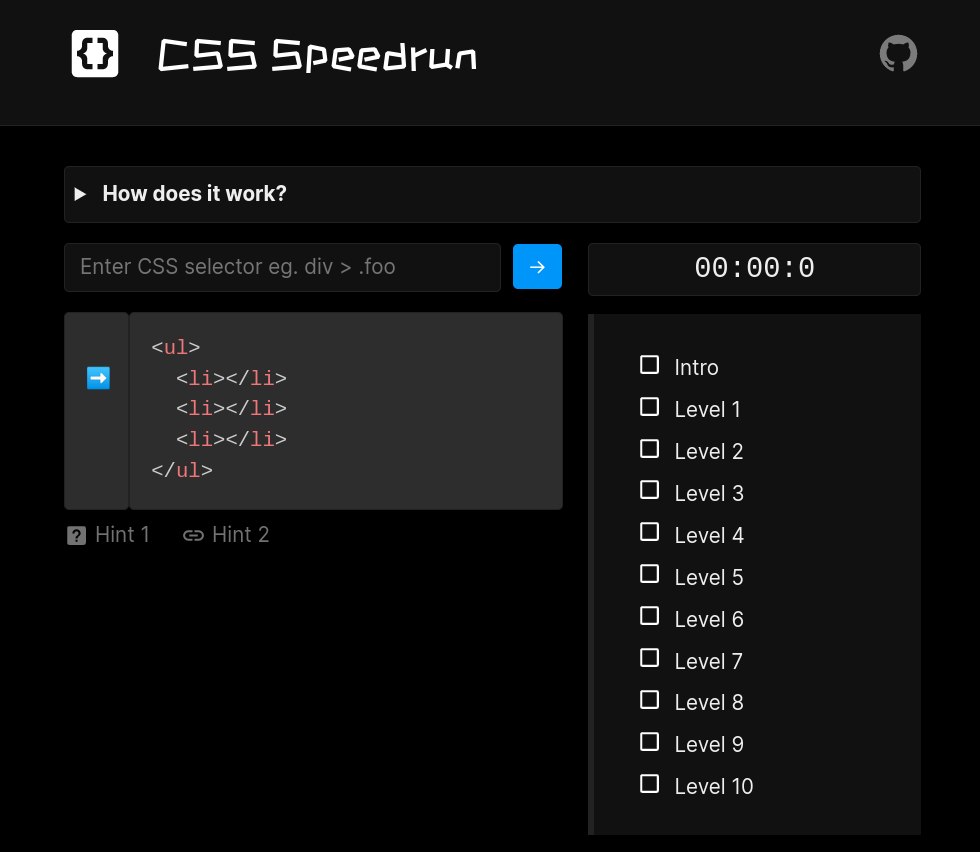Check the Level 3 checkbox
980x852 pixels.
[x=649, y=490]
